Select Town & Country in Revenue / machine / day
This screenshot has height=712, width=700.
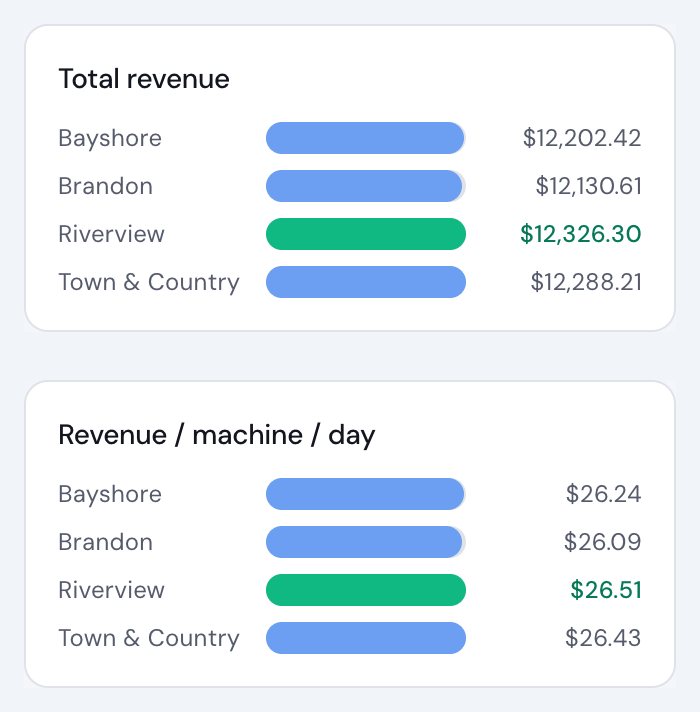(x=149, y=638)
